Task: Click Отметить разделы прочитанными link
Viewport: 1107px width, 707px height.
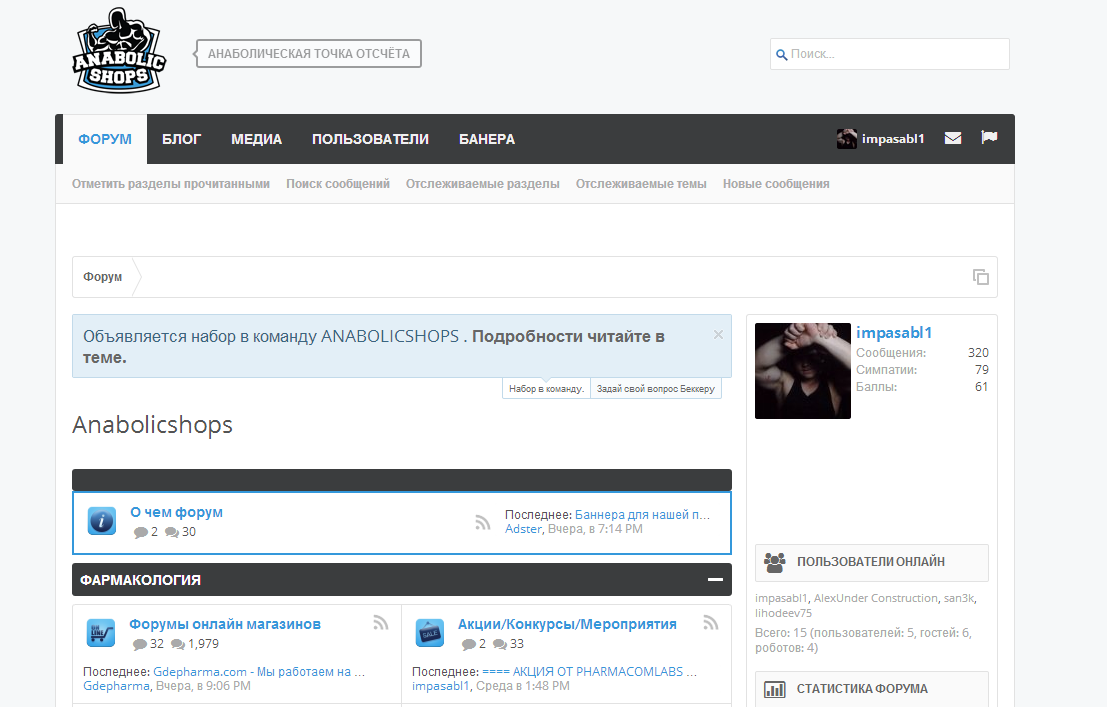Action: point(171,184)
